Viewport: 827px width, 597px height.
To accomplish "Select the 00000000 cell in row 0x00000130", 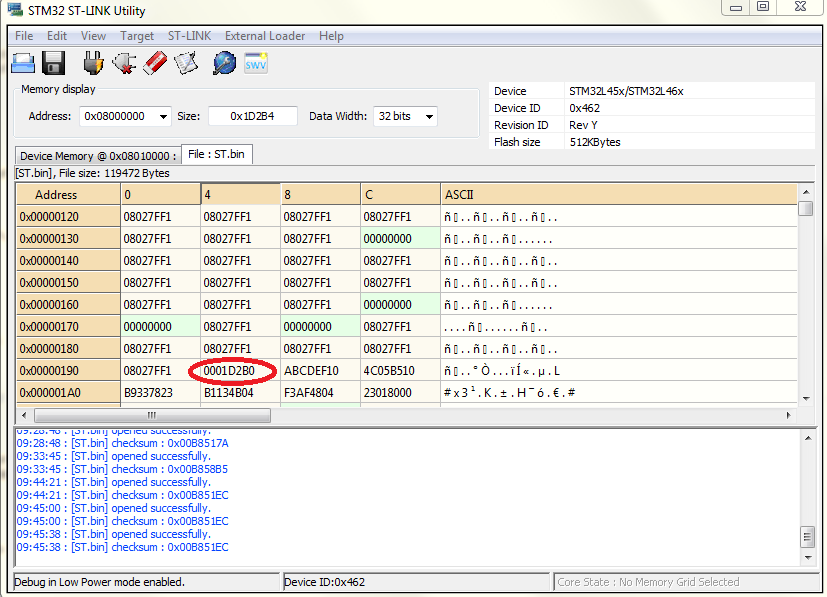I will [x=400, y=239].
